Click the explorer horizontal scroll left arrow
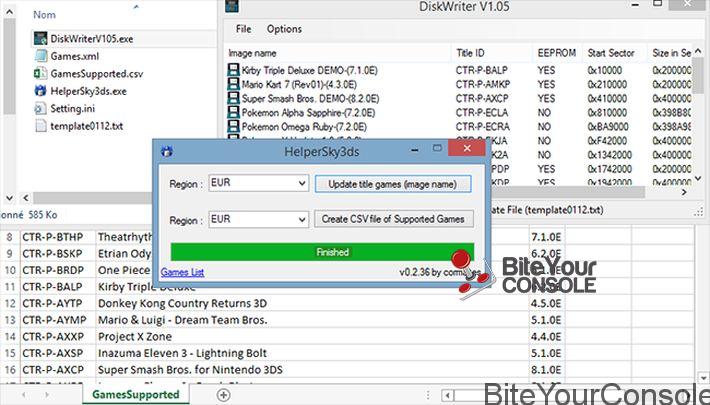 tap(26, 198)
